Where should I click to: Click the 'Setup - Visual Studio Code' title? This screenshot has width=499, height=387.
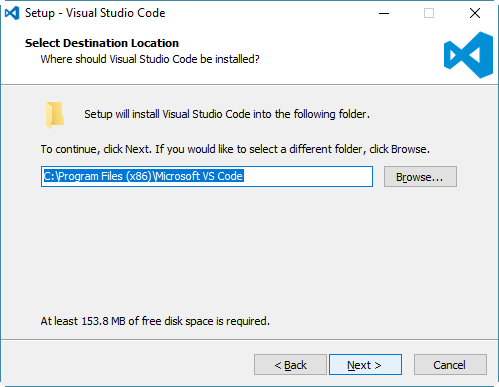(x=95, y=13)
